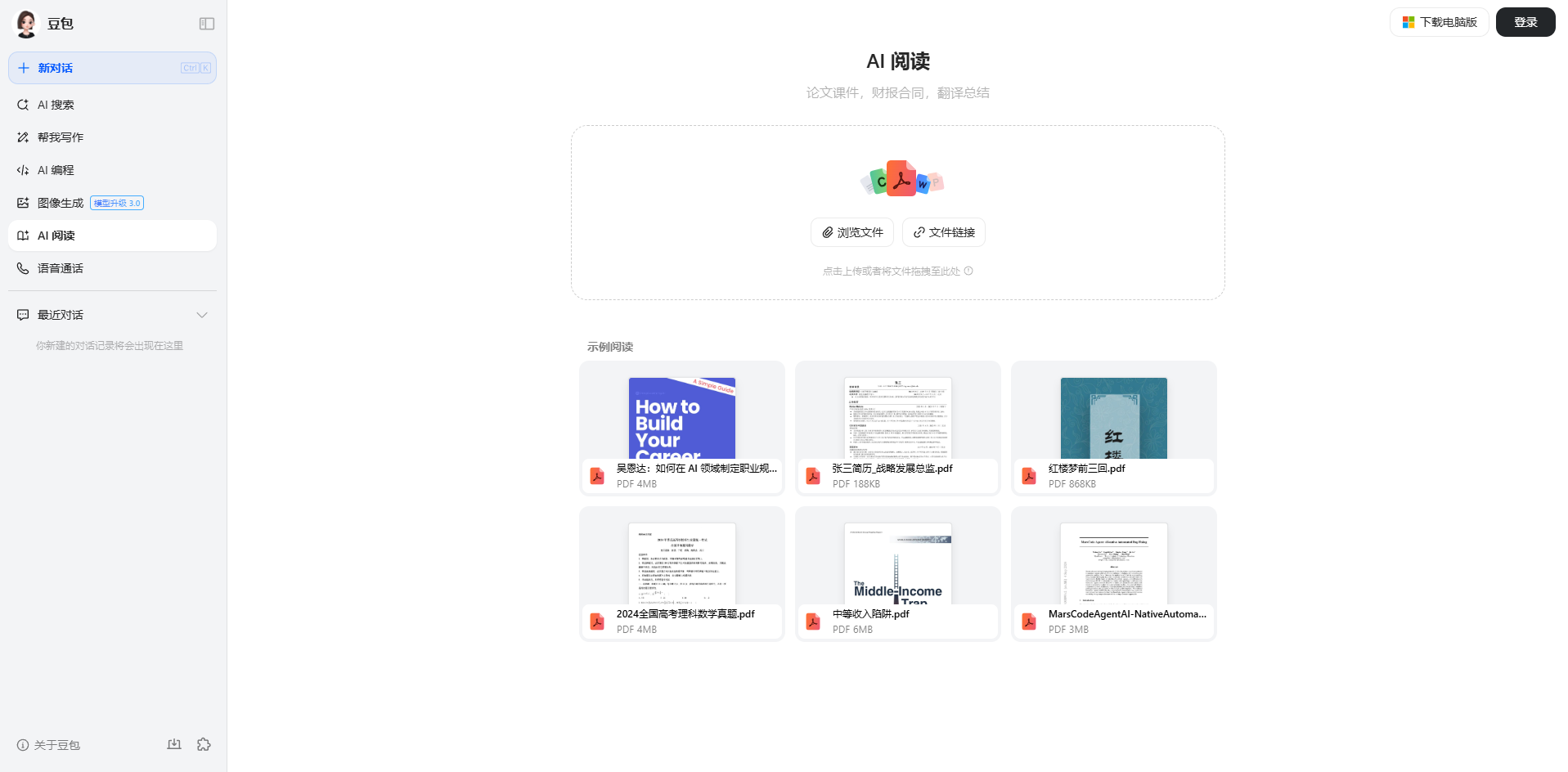Click the download app icon at sidebar bottom
1568x772 pixels.
[x=174, y=744]
